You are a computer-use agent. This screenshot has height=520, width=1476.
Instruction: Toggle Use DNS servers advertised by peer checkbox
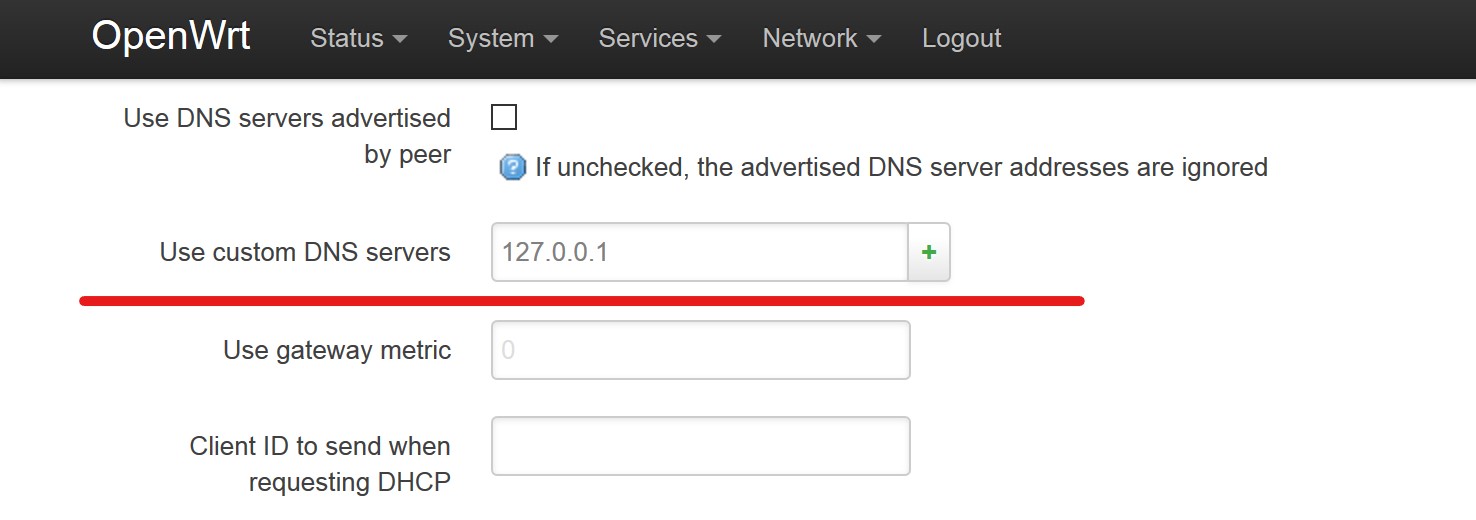tap(504, 118)
